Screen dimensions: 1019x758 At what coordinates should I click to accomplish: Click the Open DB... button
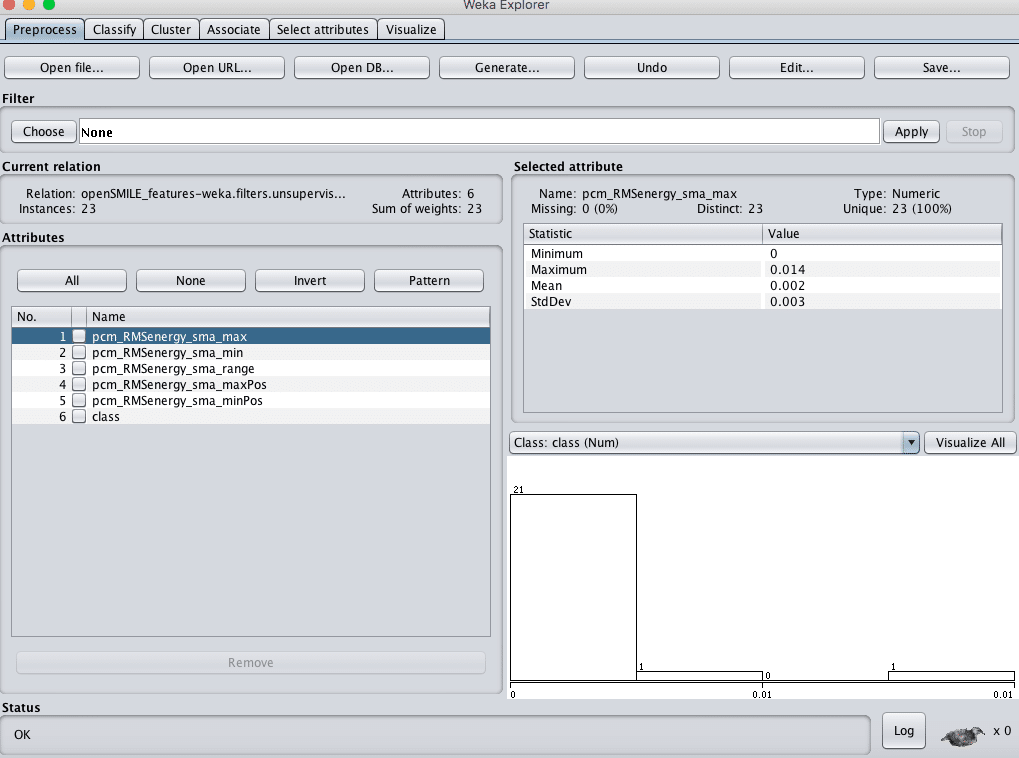tap(362, 68)
